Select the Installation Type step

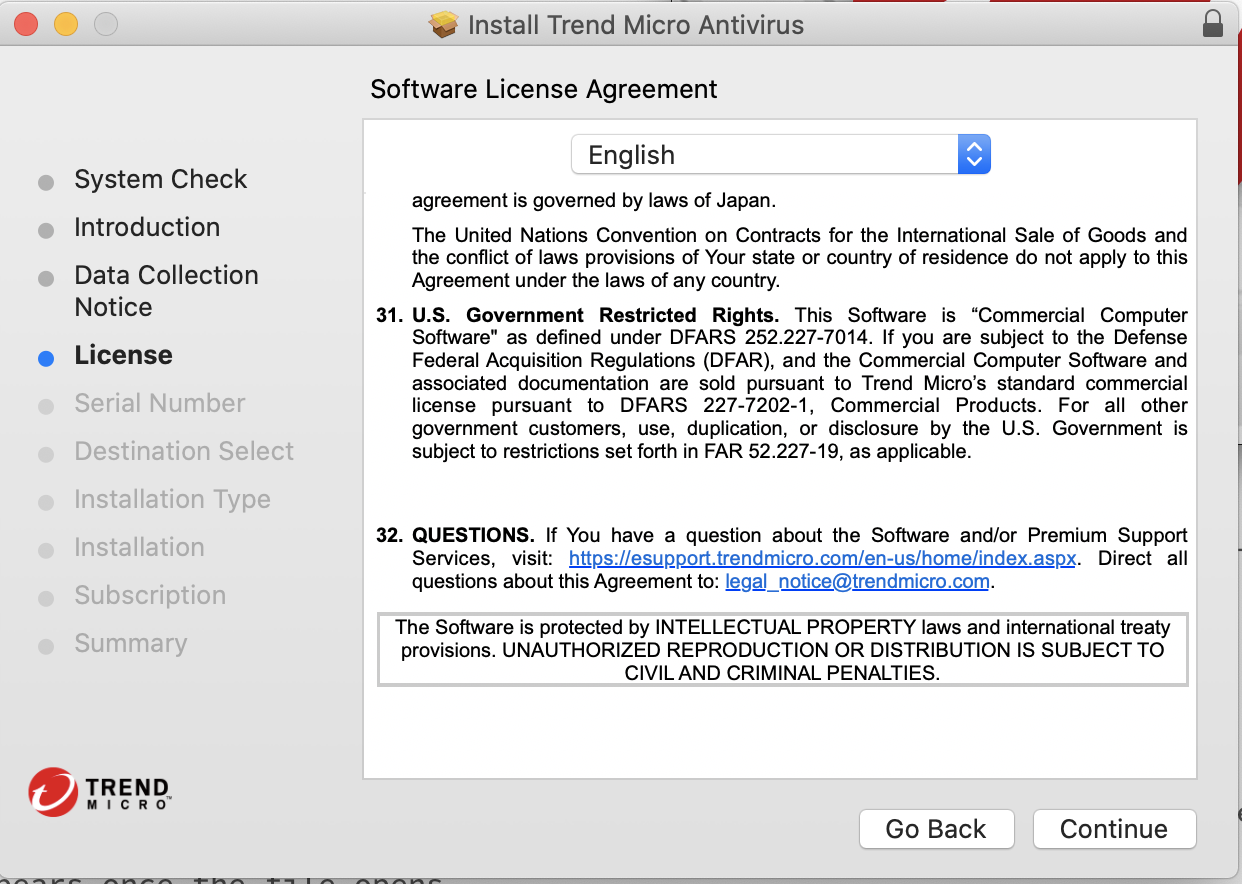click(x=172, y=499)
